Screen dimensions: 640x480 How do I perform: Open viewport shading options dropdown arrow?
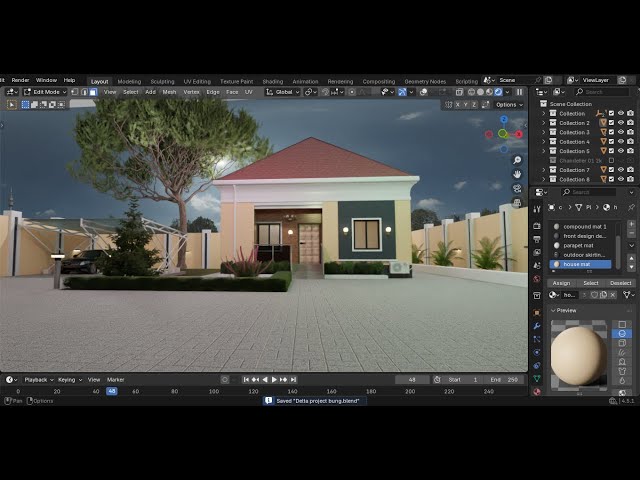[507, 92]
